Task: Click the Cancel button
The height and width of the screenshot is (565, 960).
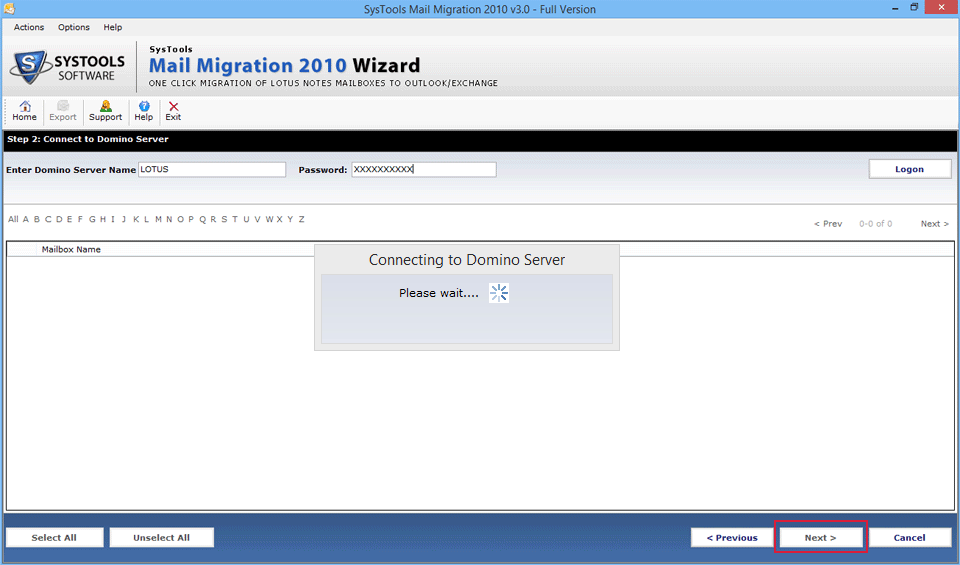Action: (x=909, y=537)
